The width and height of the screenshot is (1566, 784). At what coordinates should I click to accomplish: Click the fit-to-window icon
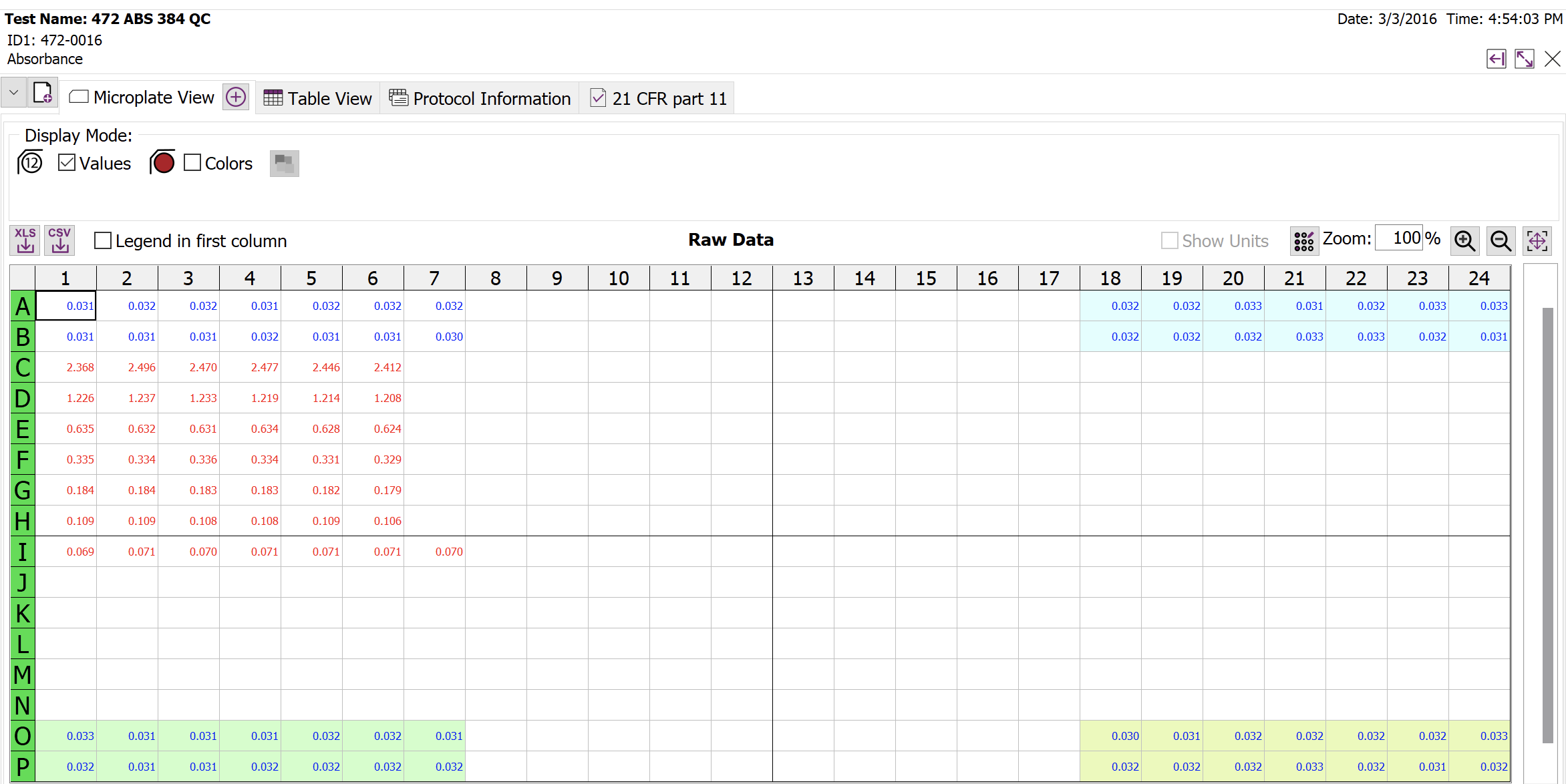[1537, 241]
